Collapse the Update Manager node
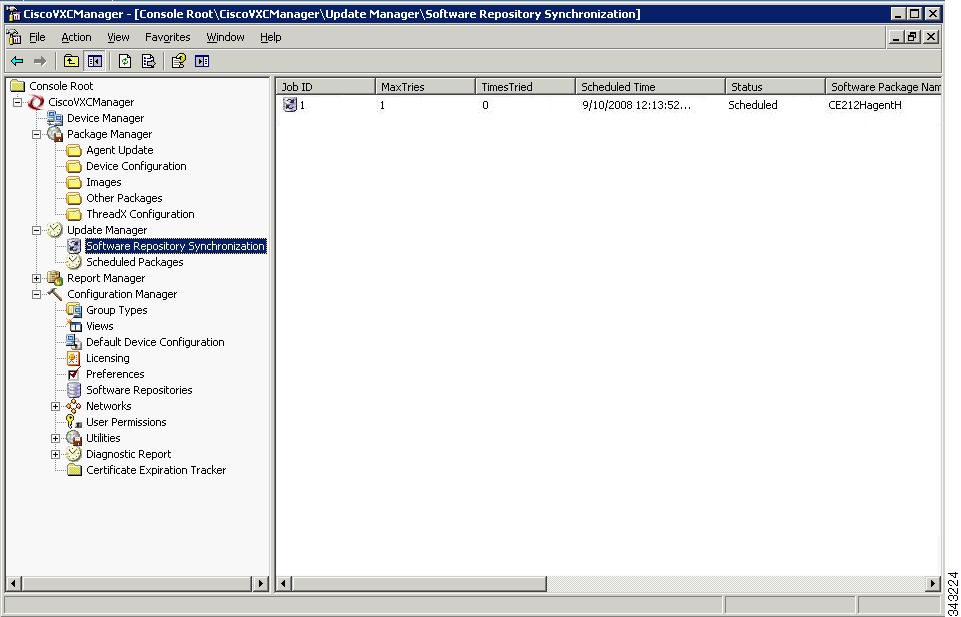This screenshot has height=617, width=961. pyautogui.click(x=37, y=230)
